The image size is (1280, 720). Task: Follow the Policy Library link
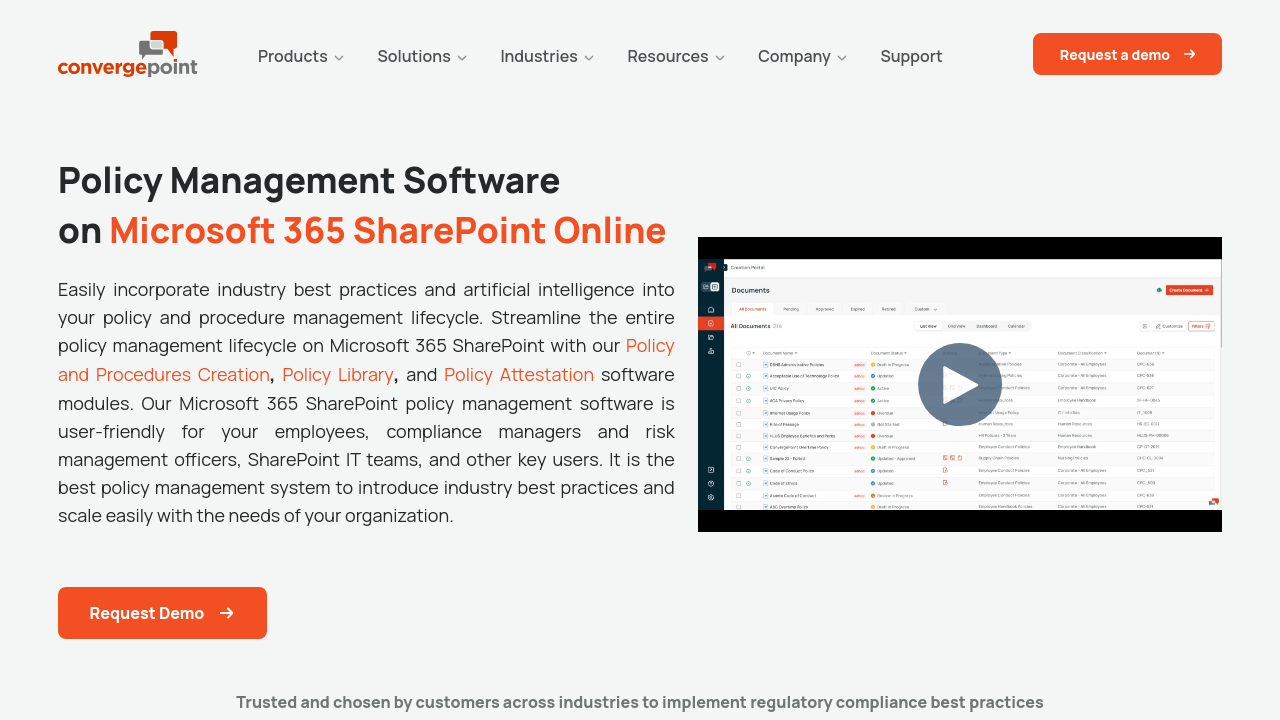click(337, 375)
